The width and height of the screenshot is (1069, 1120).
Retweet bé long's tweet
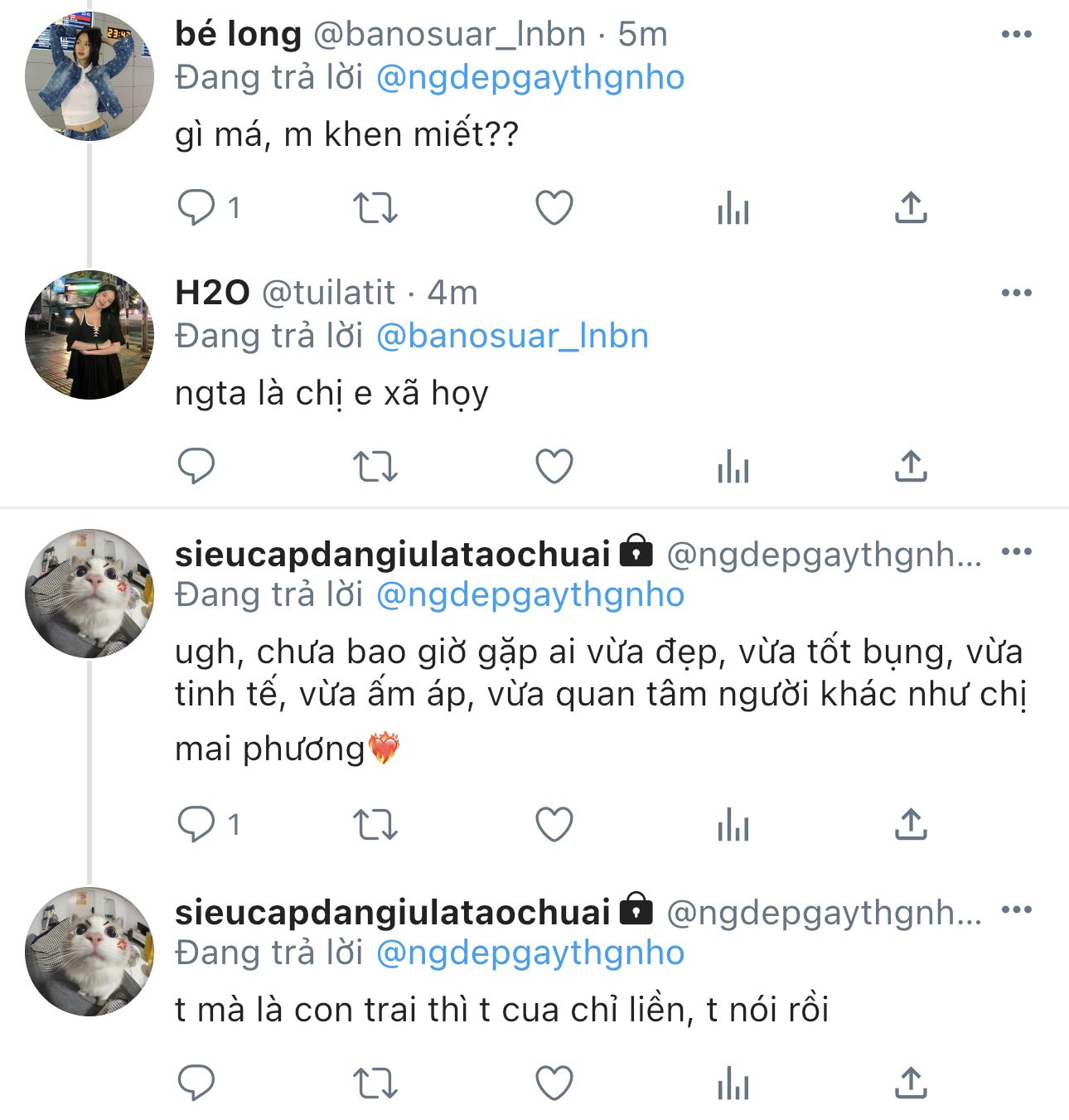[x=375, y=207]
